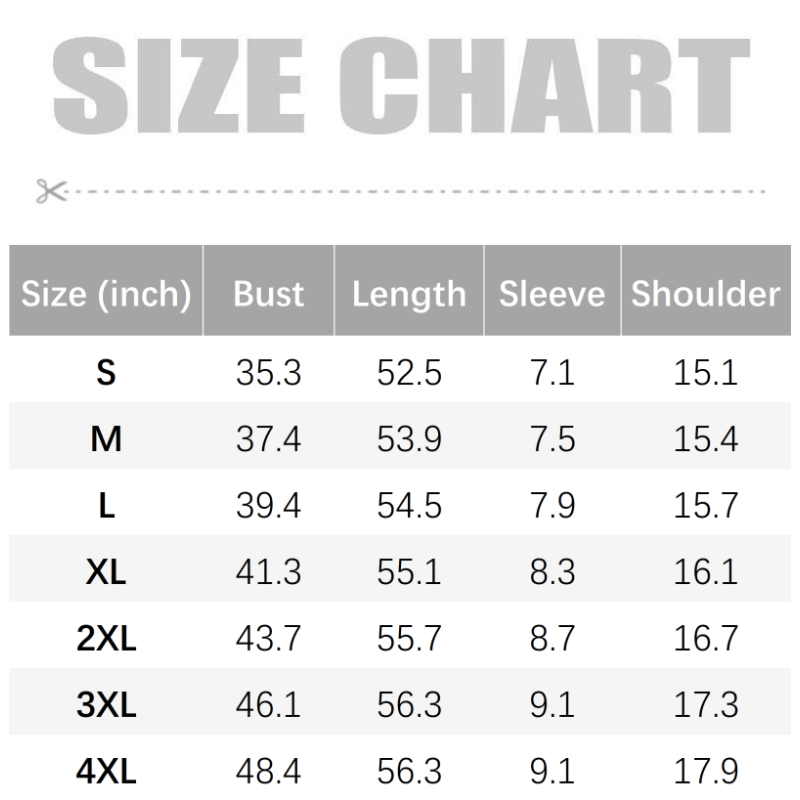Select the L size row label
The width and height of the screenshot is (800, 800).
pyautogui.click(x=106, y=506)
